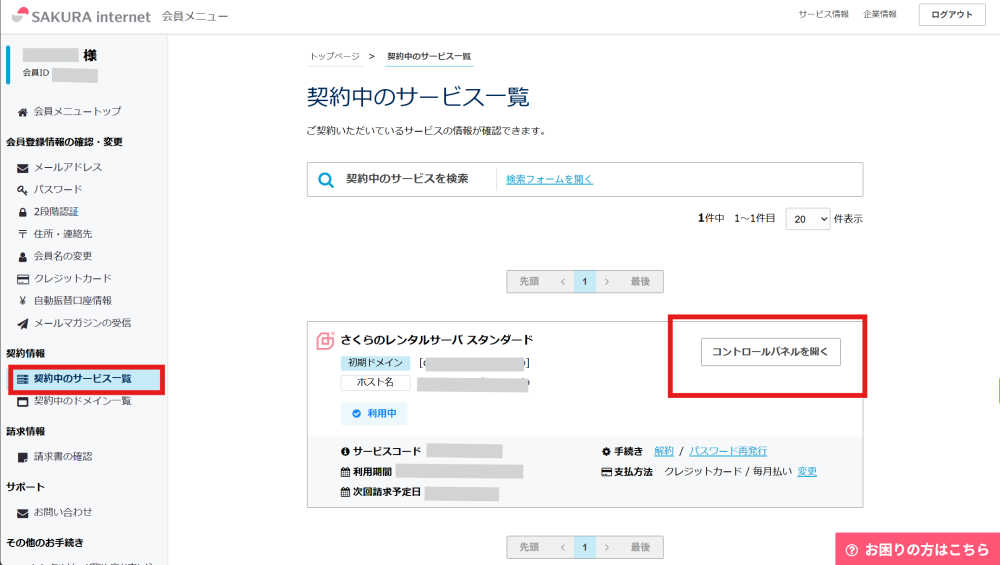Click the 利用中 status badge
1000x565 pixels.
click(374, 413)
